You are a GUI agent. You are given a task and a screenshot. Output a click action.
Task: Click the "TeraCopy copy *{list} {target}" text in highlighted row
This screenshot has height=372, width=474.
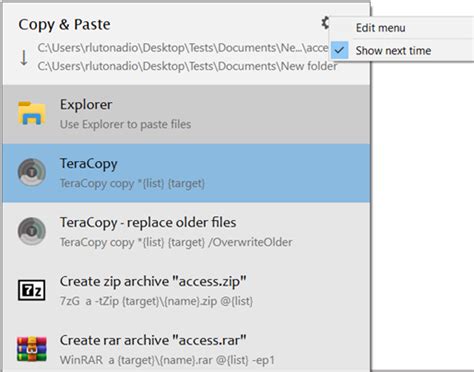point(132,183)
